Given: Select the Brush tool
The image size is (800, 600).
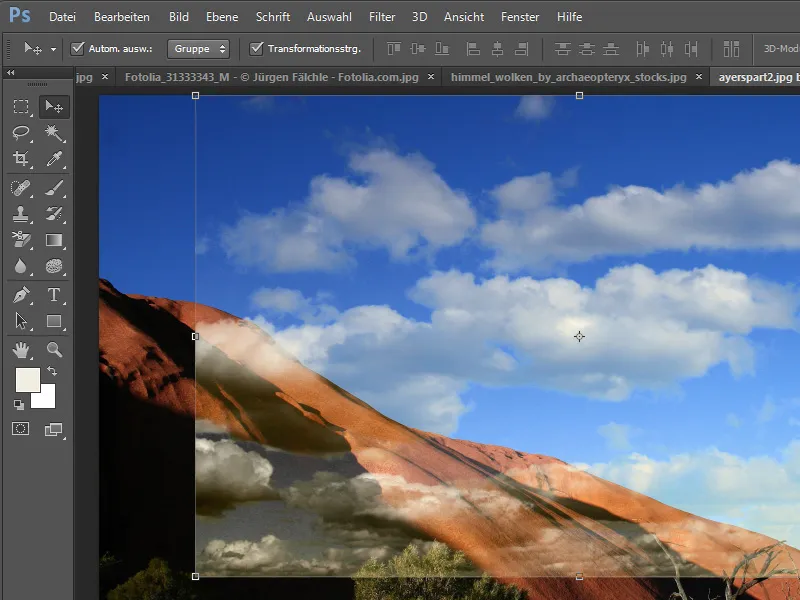Looking at the screenshot, I should pyautogui.click(x=54, y=188).
